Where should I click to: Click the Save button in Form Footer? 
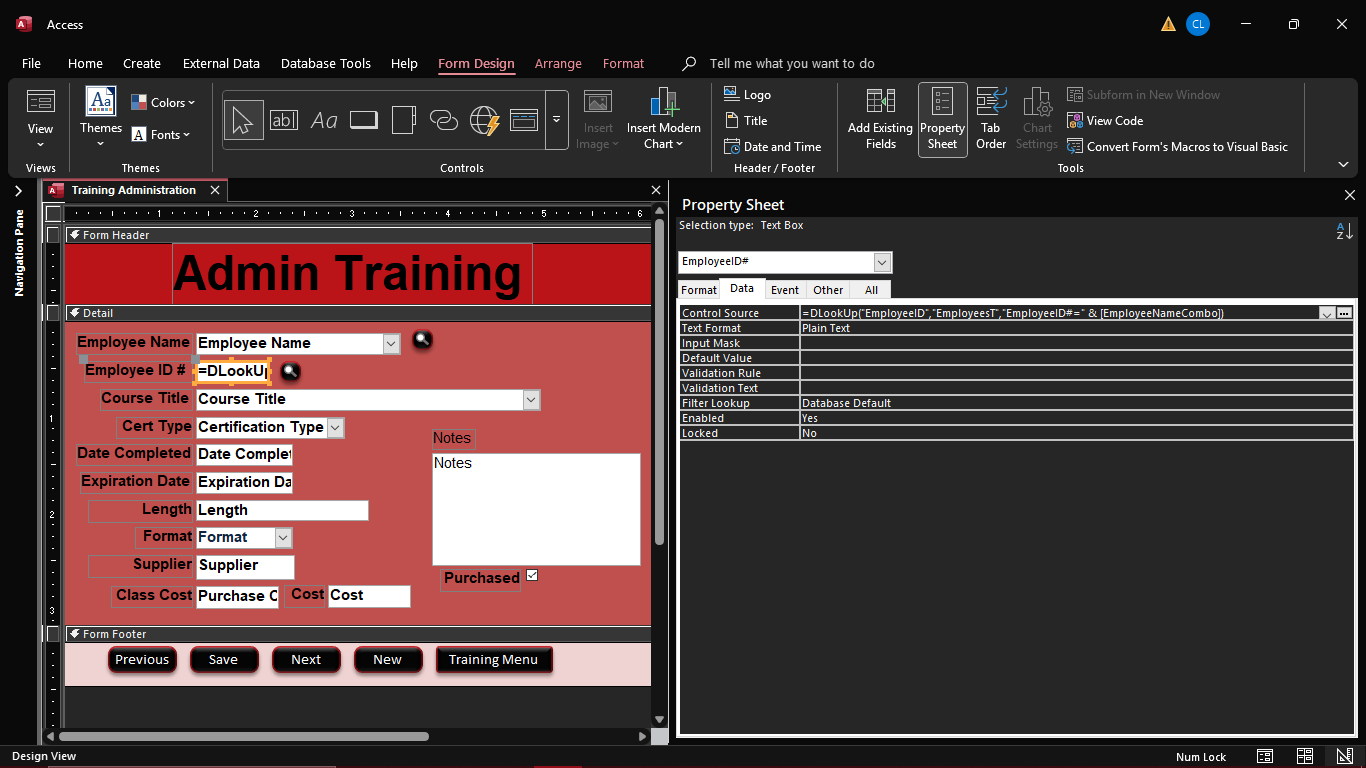click(223, 660)
